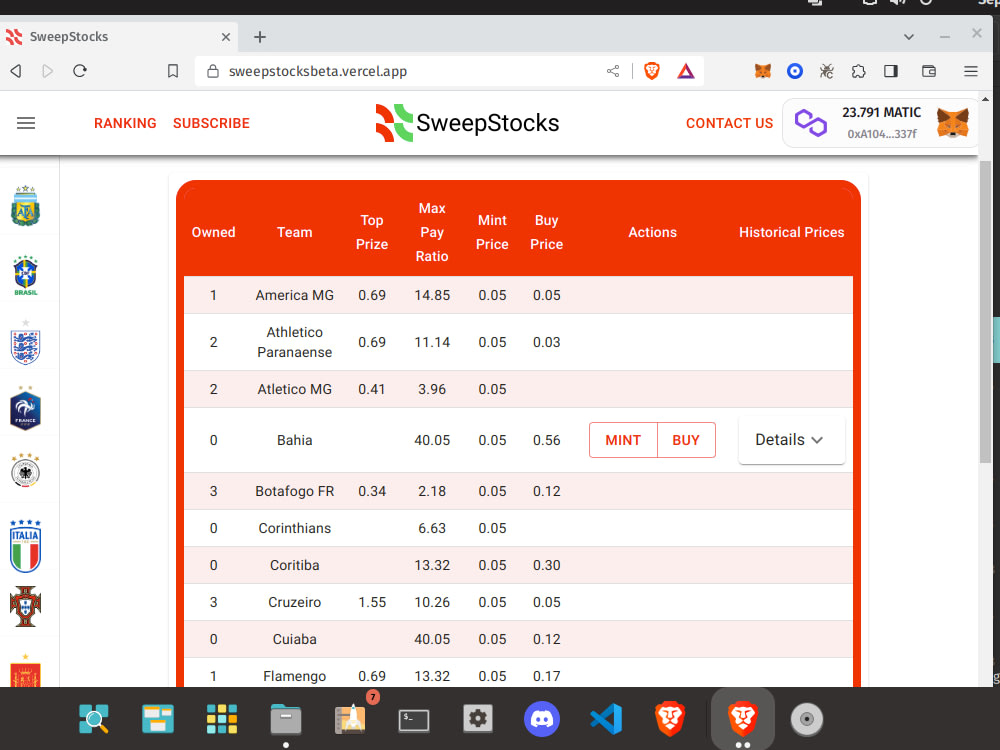Image resolution: width=1000 pixels, height=750 pixels.
Task: Open the MetaMask fox icon in the wallet widget
Action: (952, 123)
